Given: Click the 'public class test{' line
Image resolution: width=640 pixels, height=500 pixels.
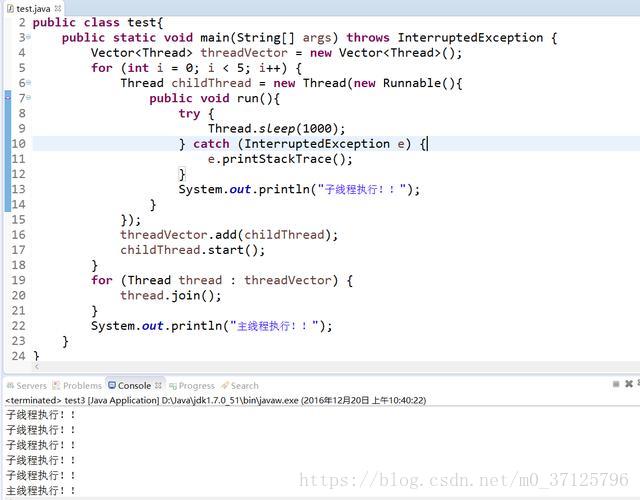Looking at the screenshot, I should [98, 22].
